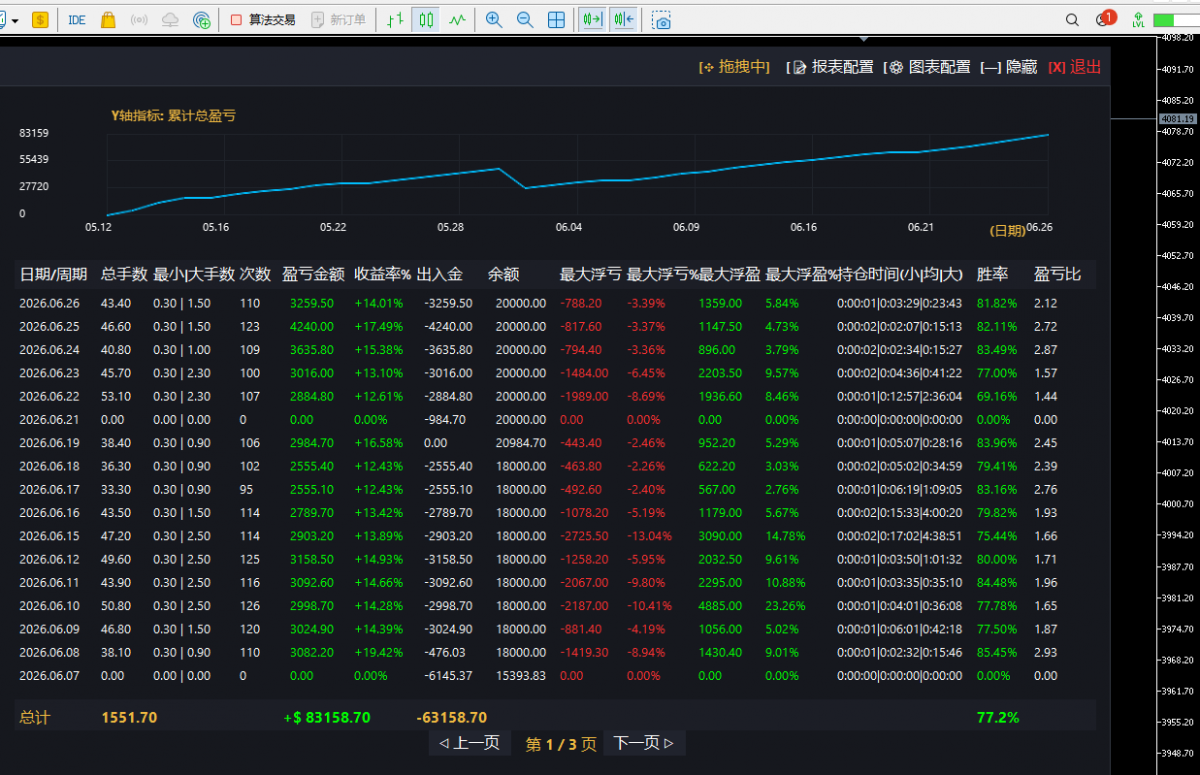Viewport: 1200px width, 775px height.
Task: Click the 77.2% total win rate
Action: point(998,718)
